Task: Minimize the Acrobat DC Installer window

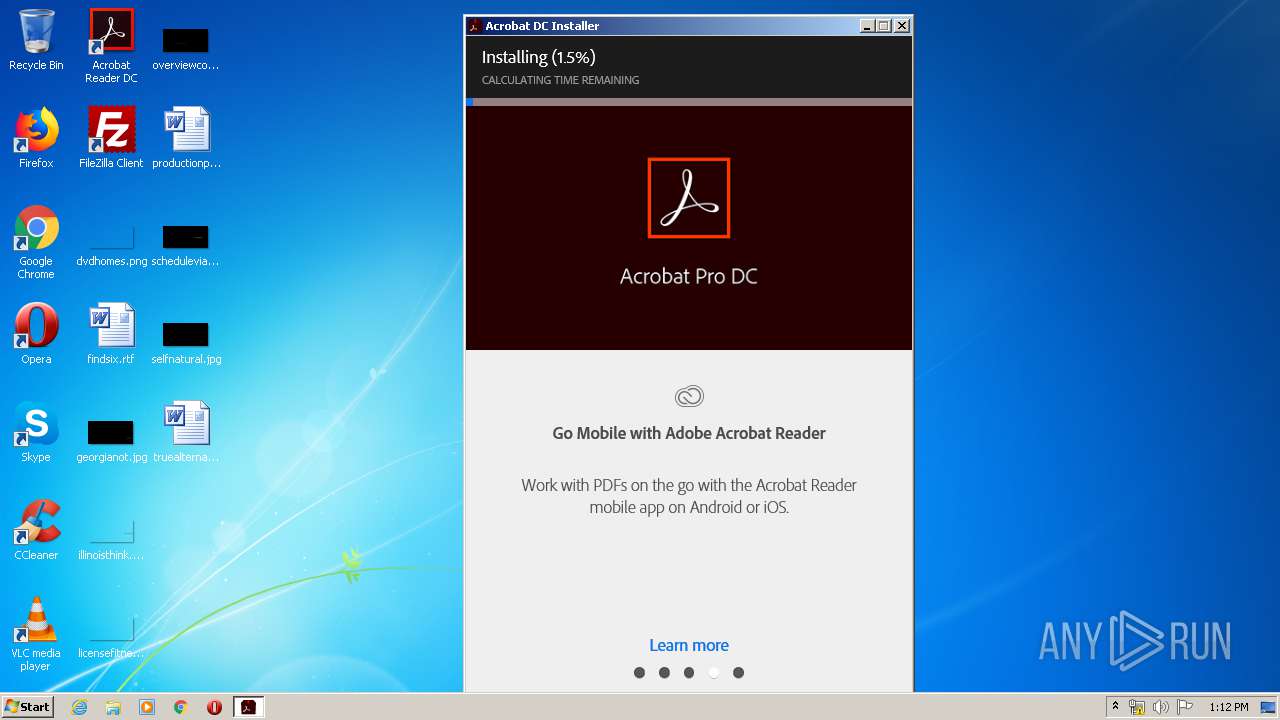Action: [x=866, y=26]
